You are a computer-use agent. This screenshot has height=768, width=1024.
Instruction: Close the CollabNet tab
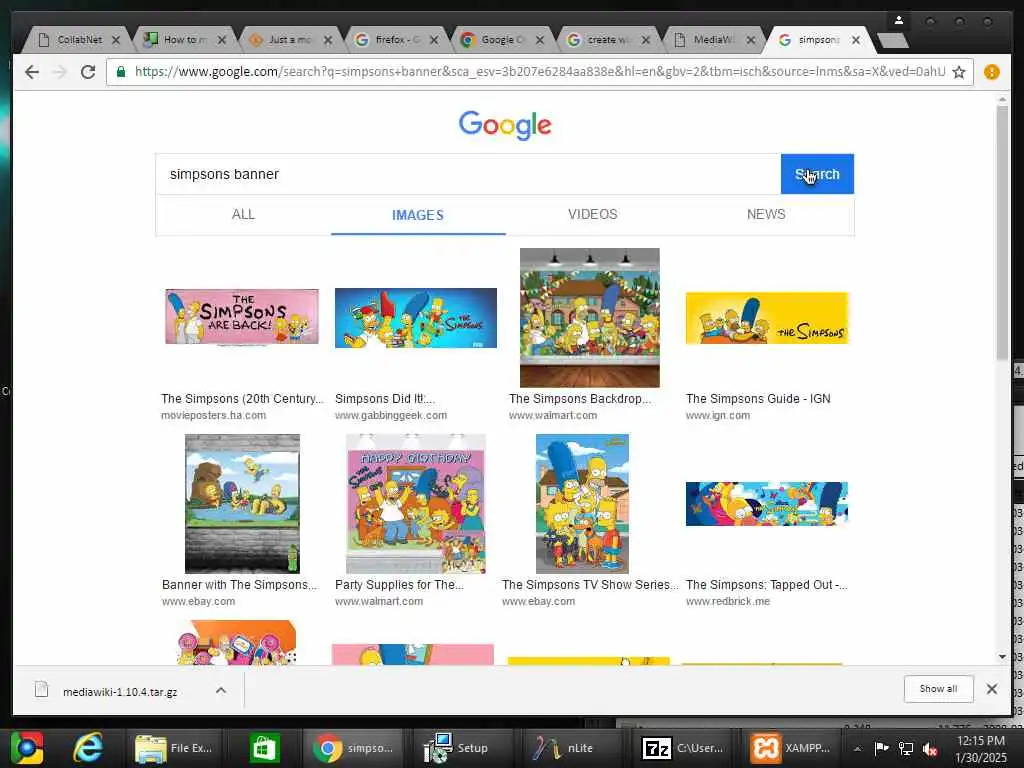coord(116,40)
